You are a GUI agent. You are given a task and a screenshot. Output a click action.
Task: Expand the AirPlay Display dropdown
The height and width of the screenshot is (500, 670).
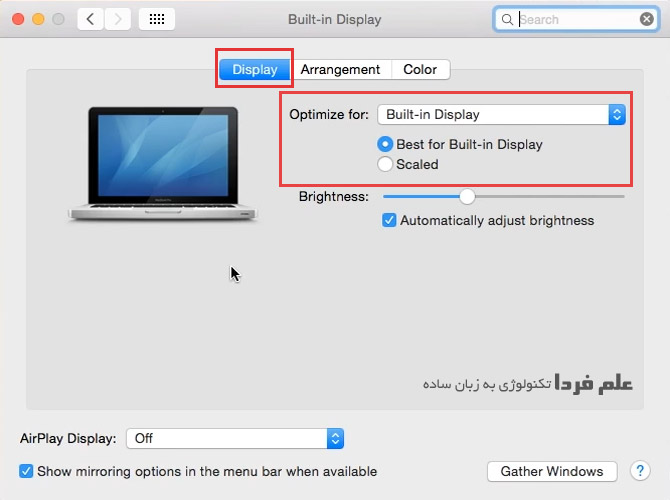(235, 438)
